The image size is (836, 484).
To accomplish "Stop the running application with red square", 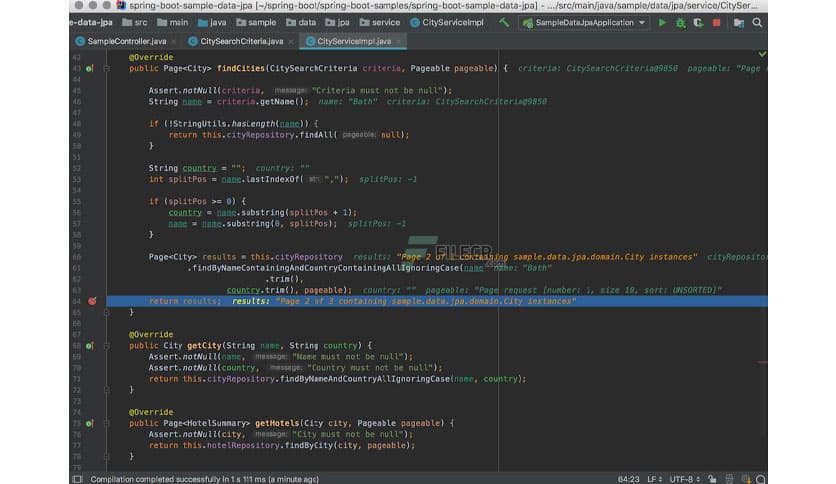I will click(717, 23).
